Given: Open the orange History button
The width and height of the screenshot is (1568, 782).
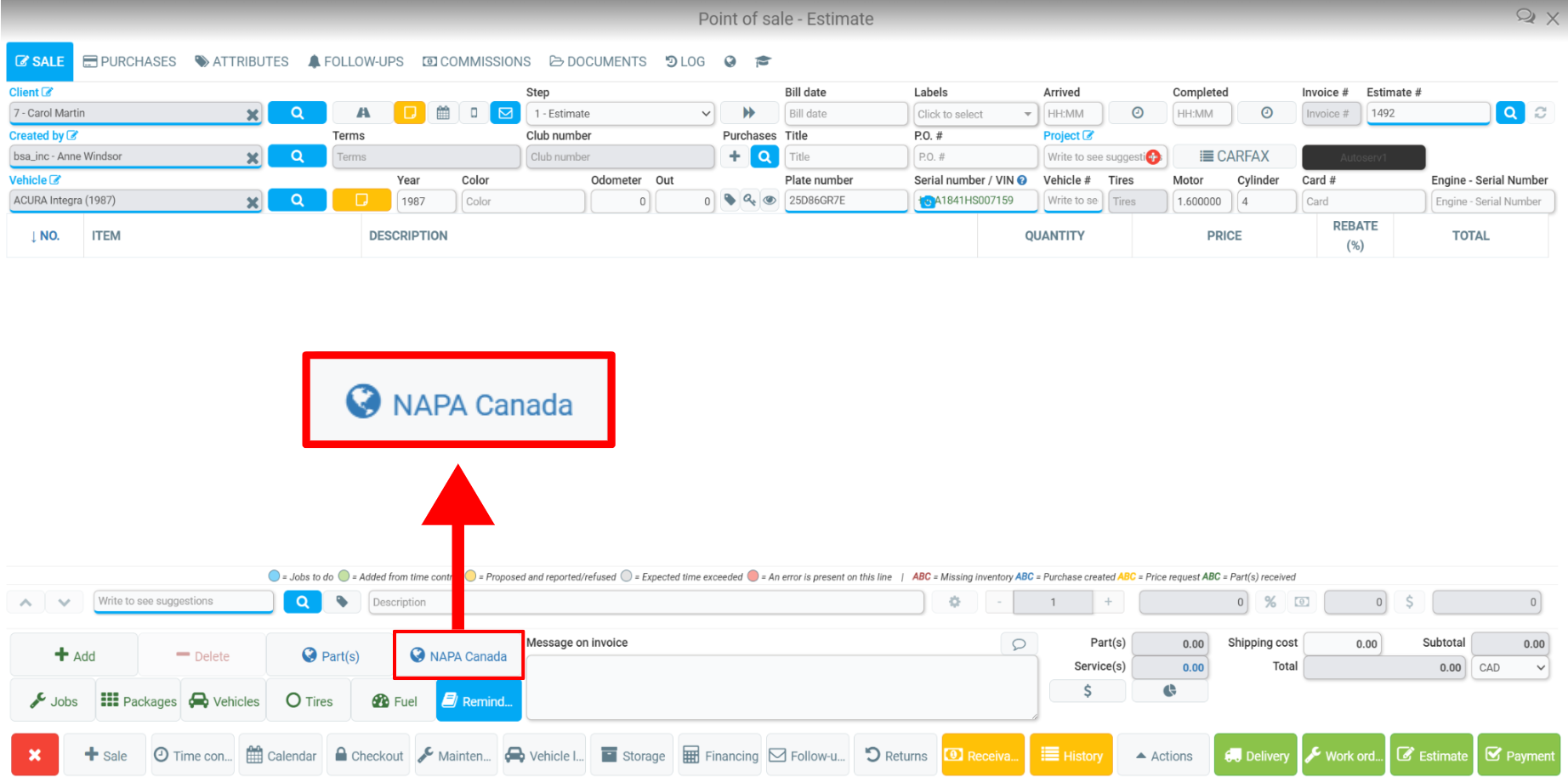Looking at the screenshot, I should click(1071, 756).
